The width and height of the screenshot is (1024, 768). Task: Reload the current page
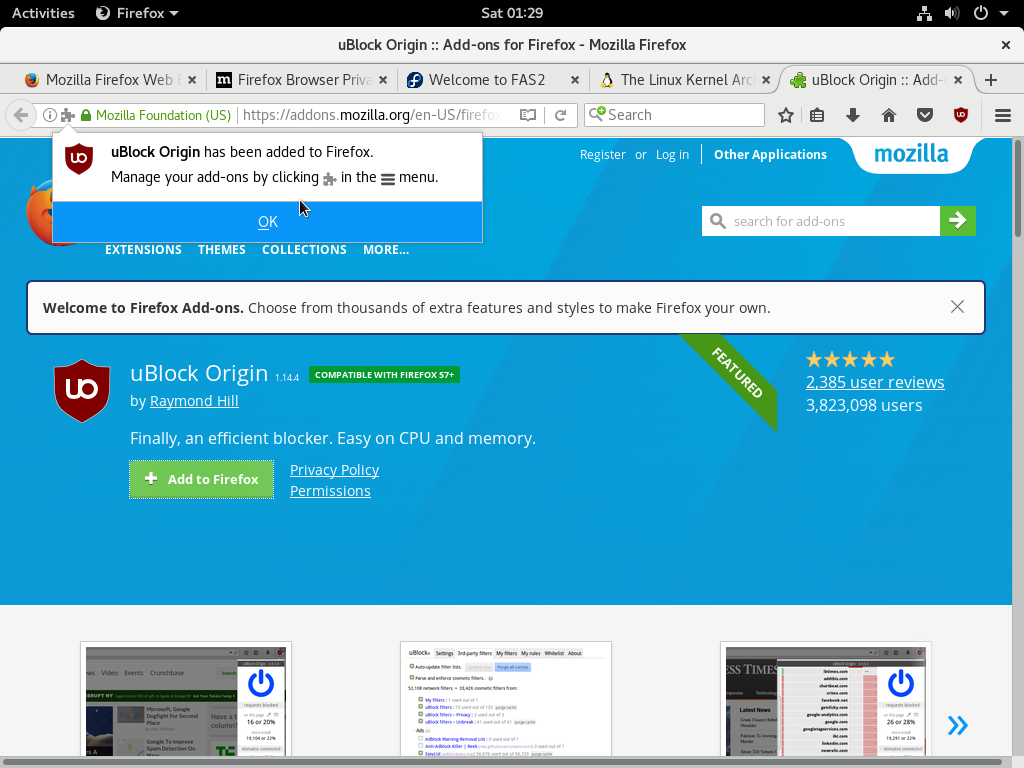[560, 115]
